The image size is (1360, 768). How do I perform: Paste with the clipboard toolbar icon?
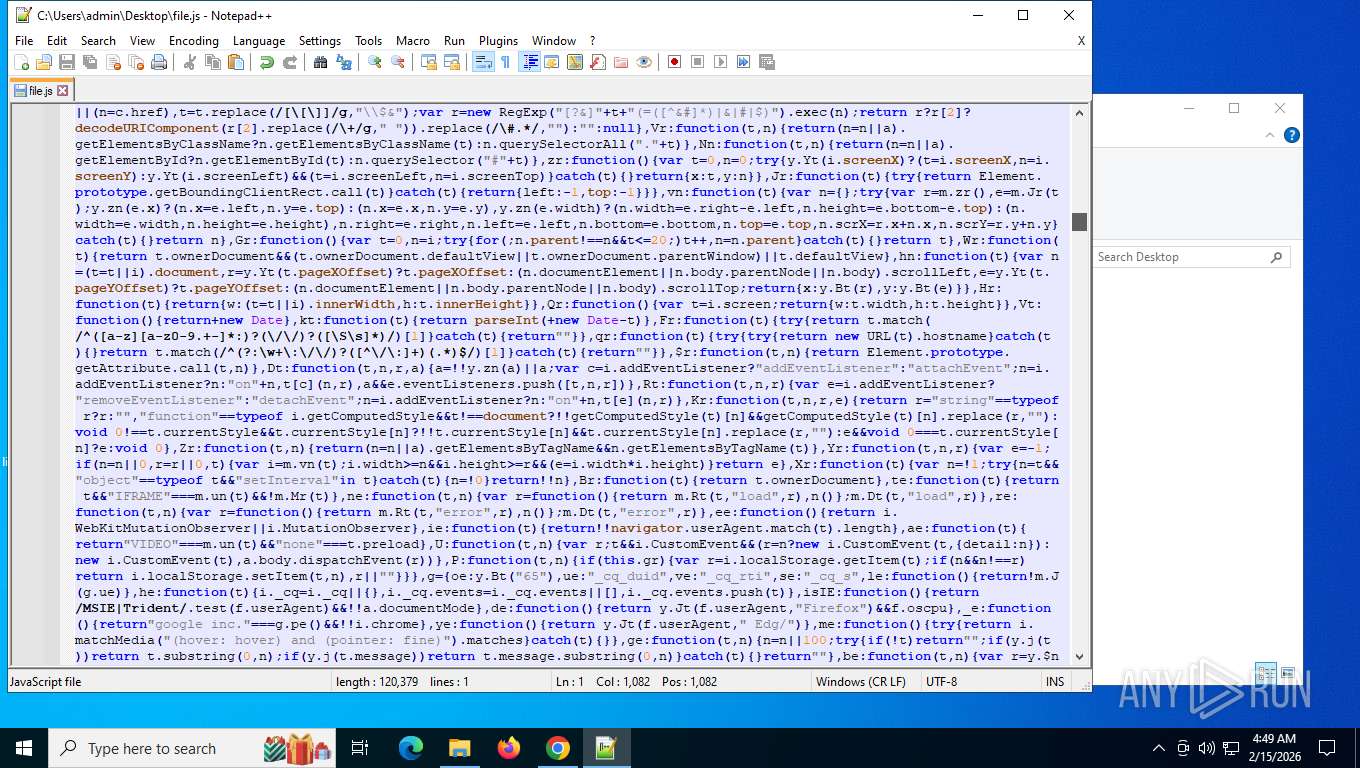(236, 62)
